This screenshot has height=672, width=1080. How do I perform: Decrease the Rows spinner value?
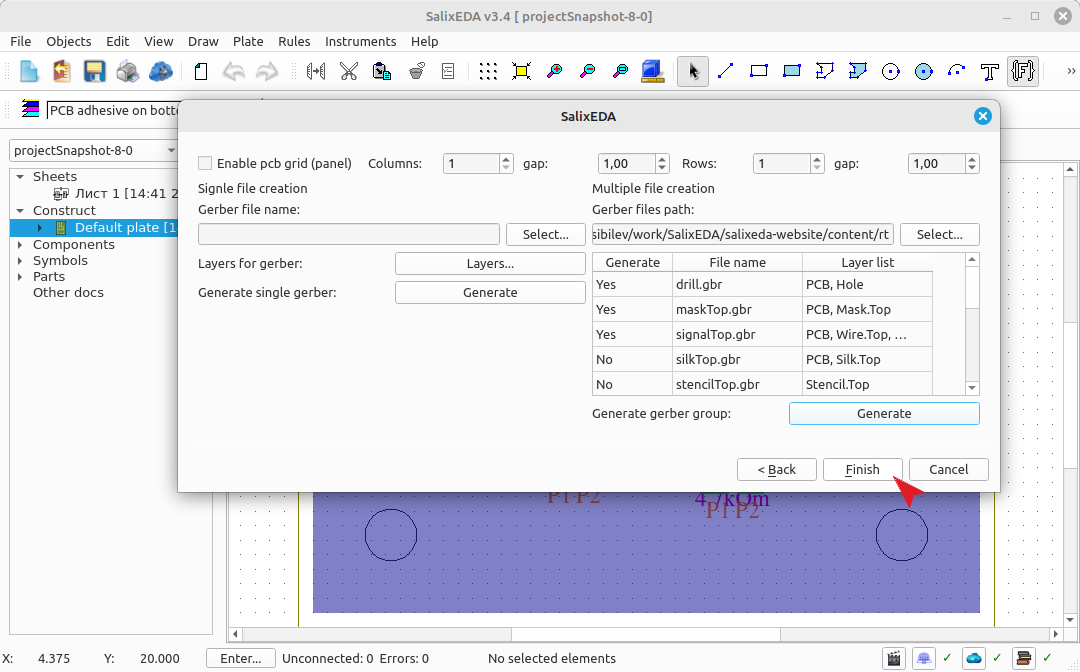pyautogui.click(x=817, y=168)
